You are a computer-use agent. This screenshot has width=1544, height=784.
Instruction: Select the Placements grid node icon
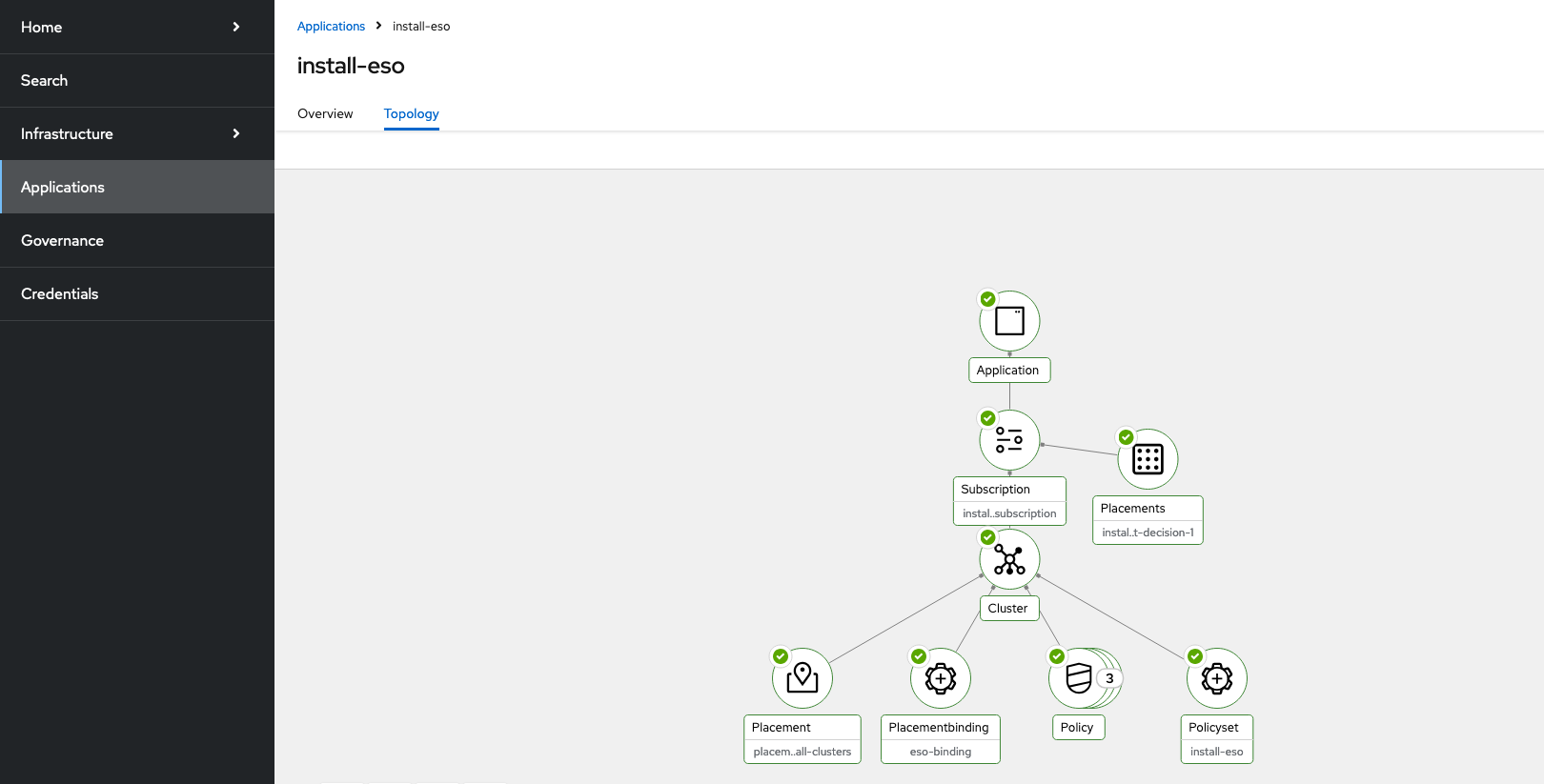1148,459
